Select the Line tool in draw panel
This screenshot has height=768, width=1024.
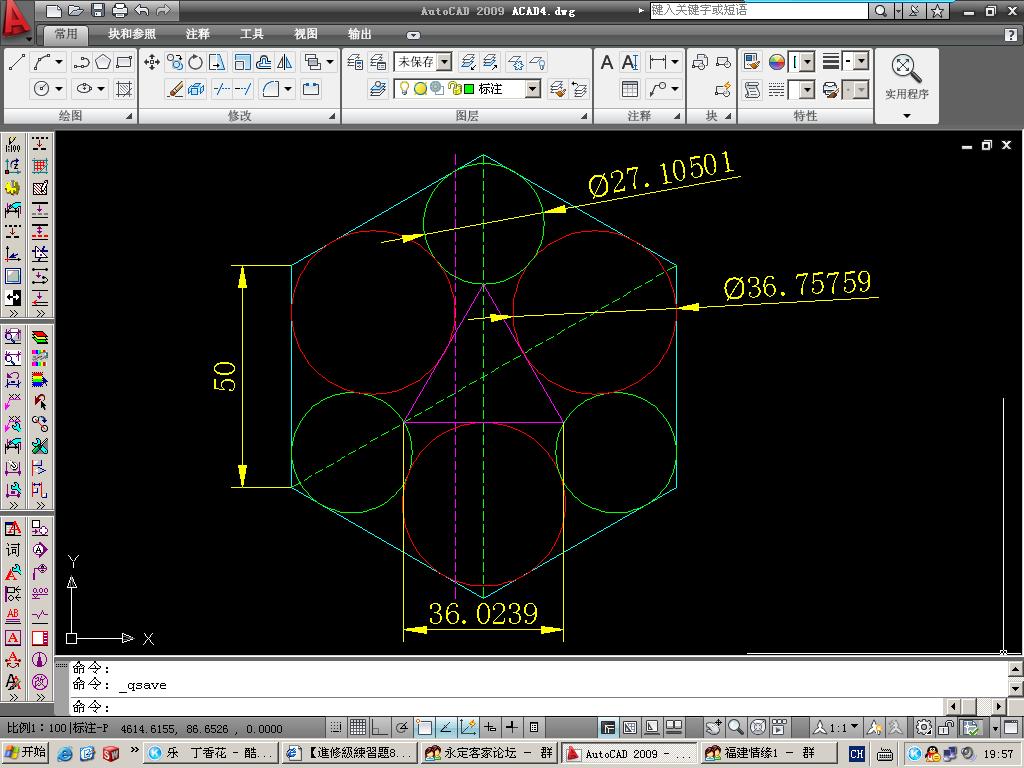point(17,63)
